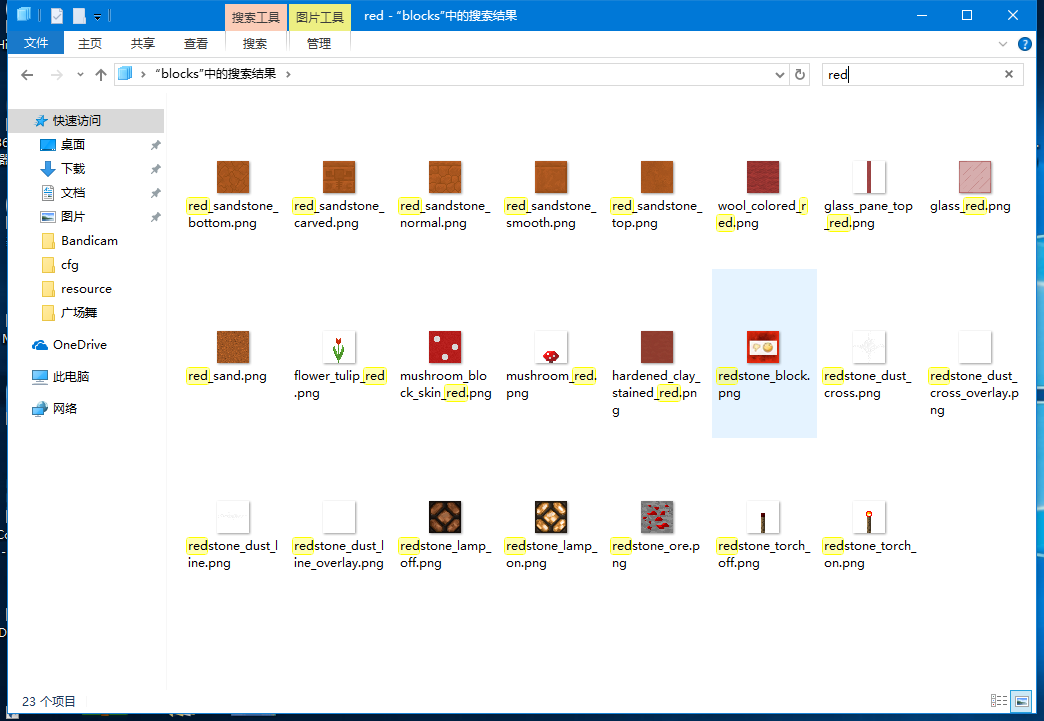Open 此电脑 in the navigation pane

[71, 377]
